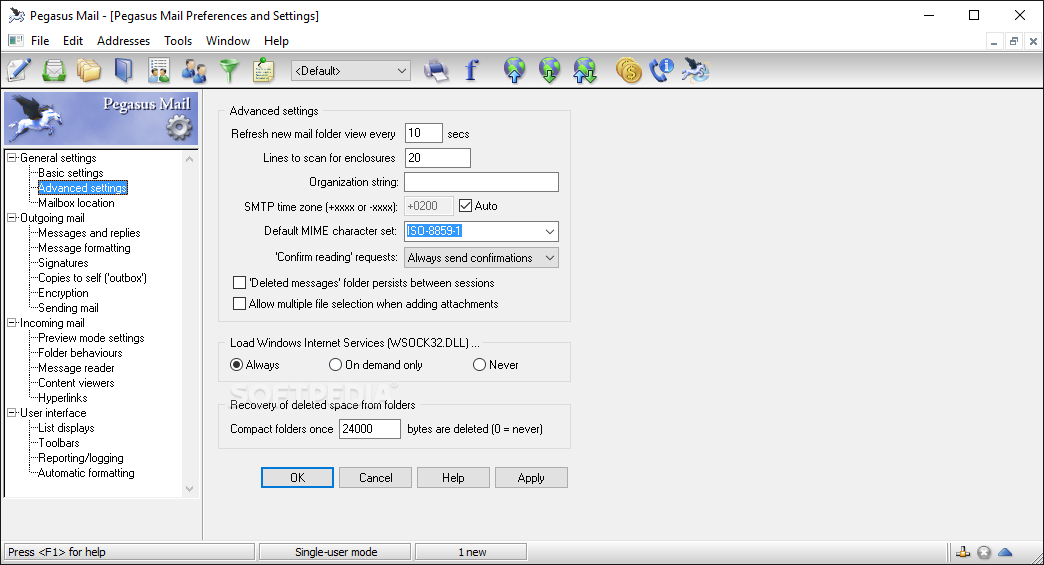Open the Help menu
The image size is (1044, 565).
point(276,41)
